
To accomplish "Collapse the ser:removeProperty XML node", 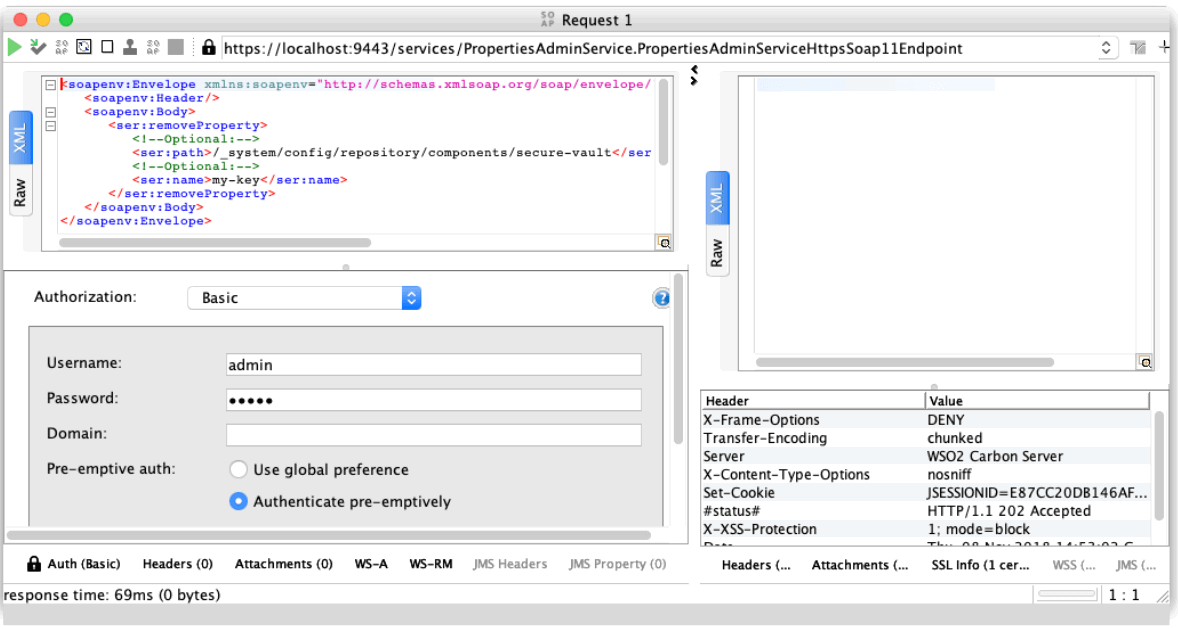I will click(x=50, y=126).
